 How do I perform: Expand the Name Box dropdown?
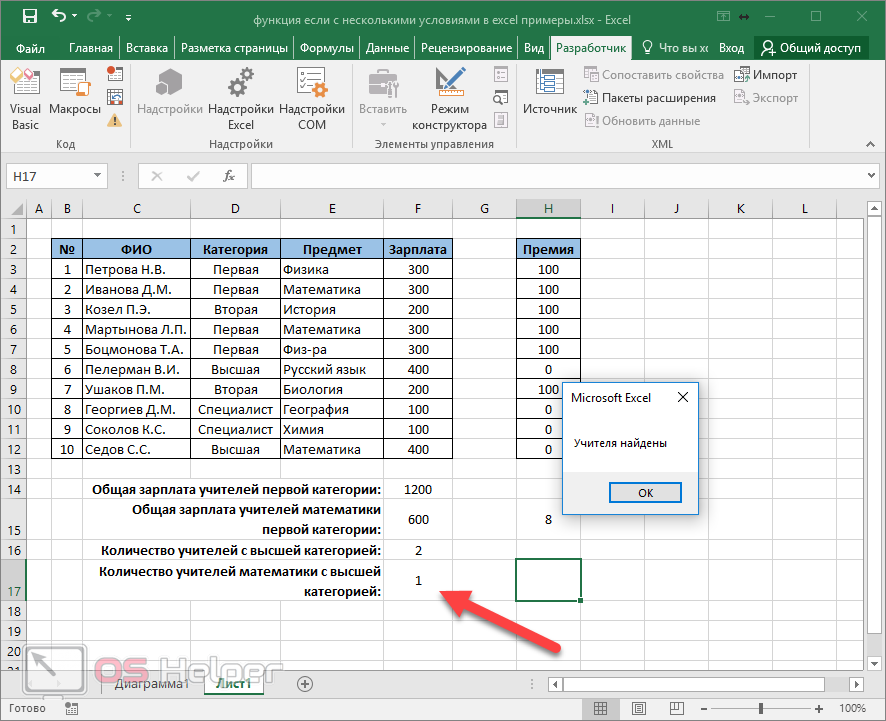(98, 176)
